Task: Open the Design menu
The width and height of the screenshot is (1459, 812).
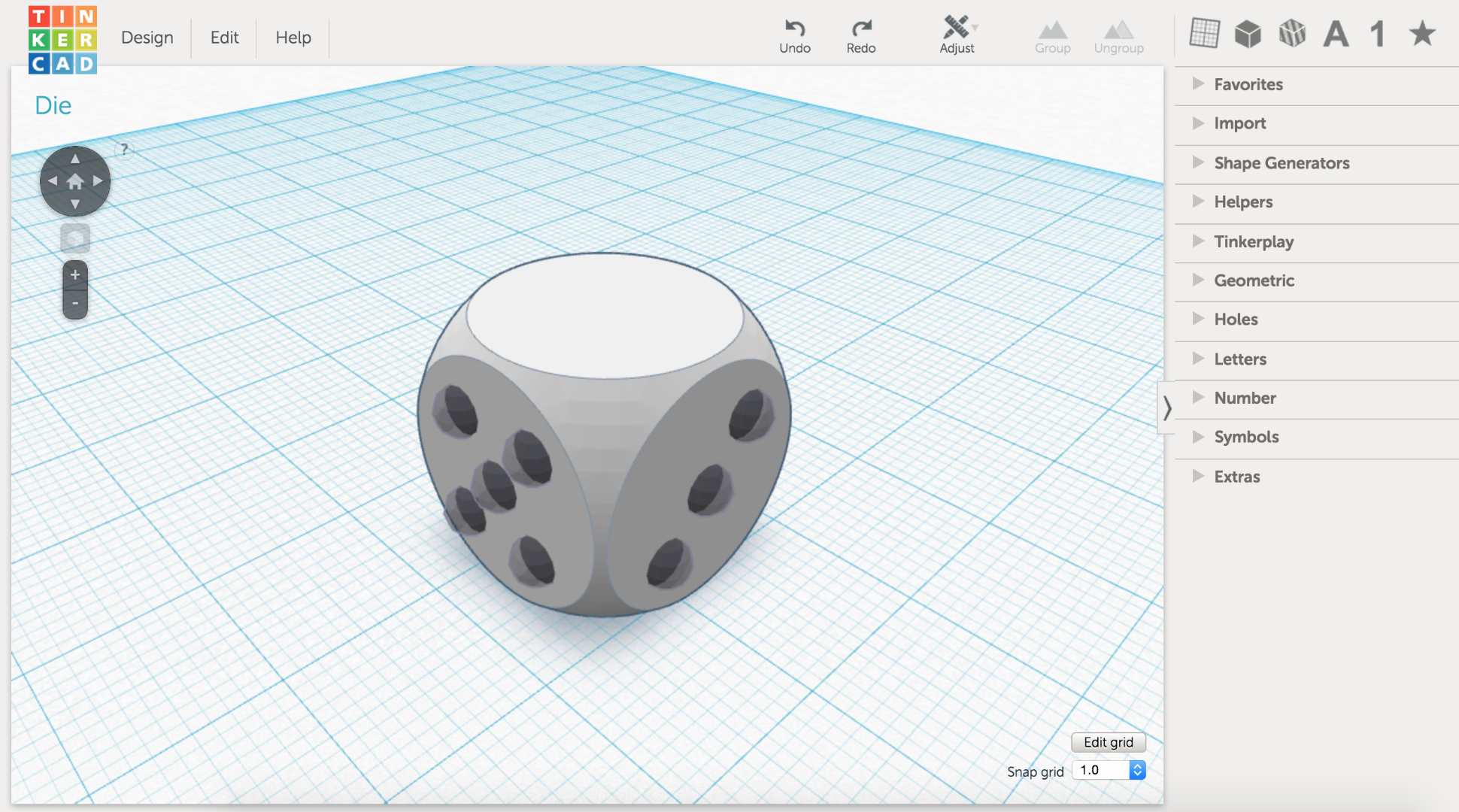Action: pyautogui.click(x=147, y=38)
